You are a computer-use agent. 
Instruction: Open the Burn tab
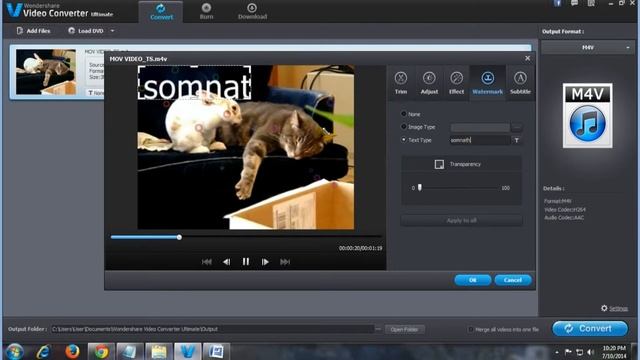click(x=206, y=11)
